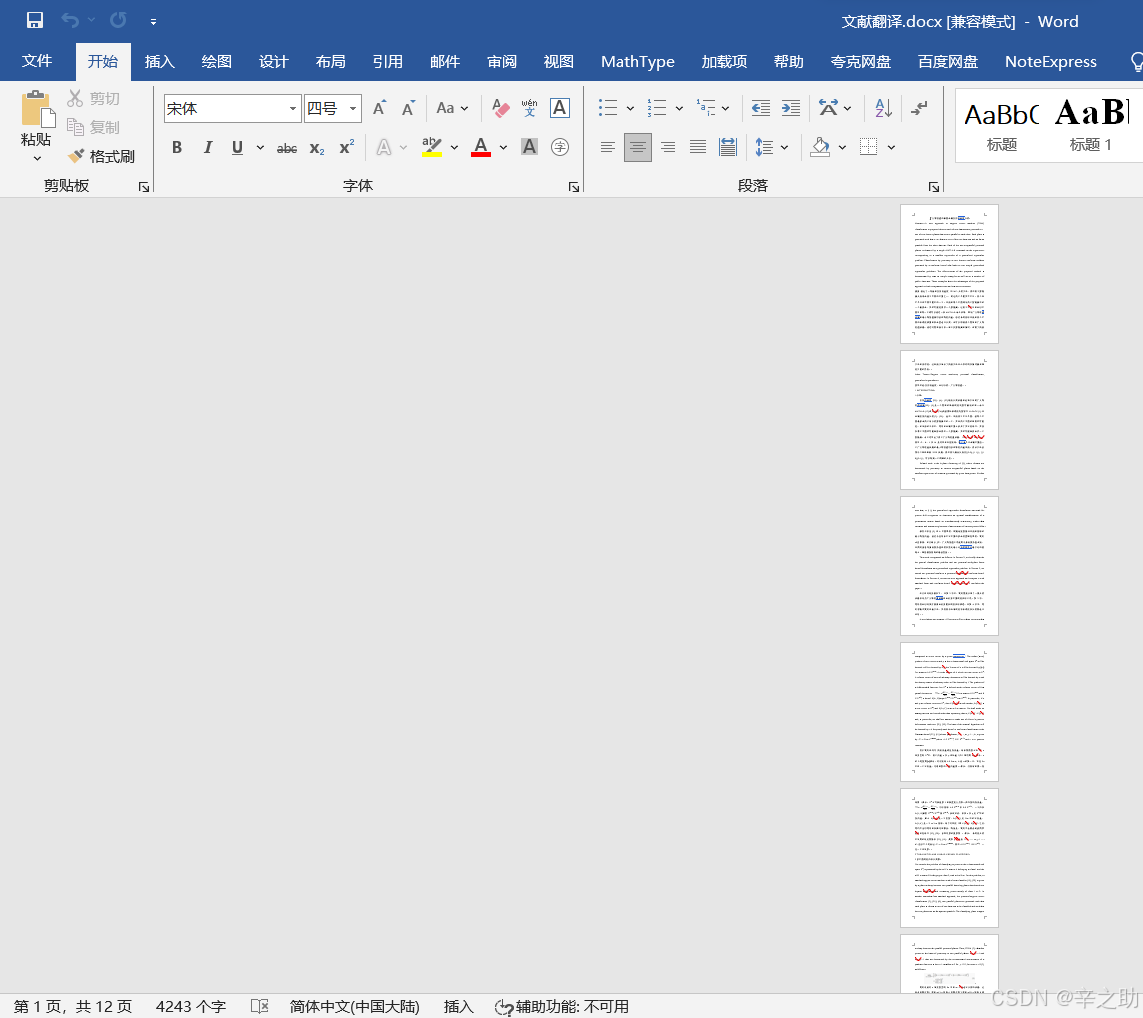Viewport: 1143px width, 1018px height.
Task: Expand underline style options arrow
Action: point(260,148)
